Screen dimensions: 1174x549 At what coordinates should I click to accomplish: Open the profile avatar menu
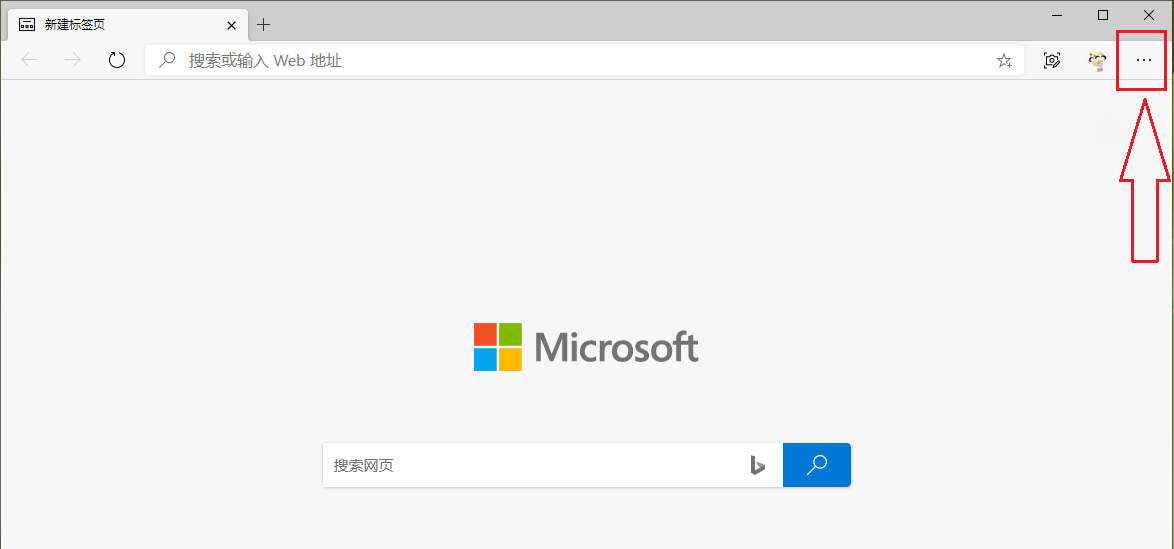click(1097, 60)
